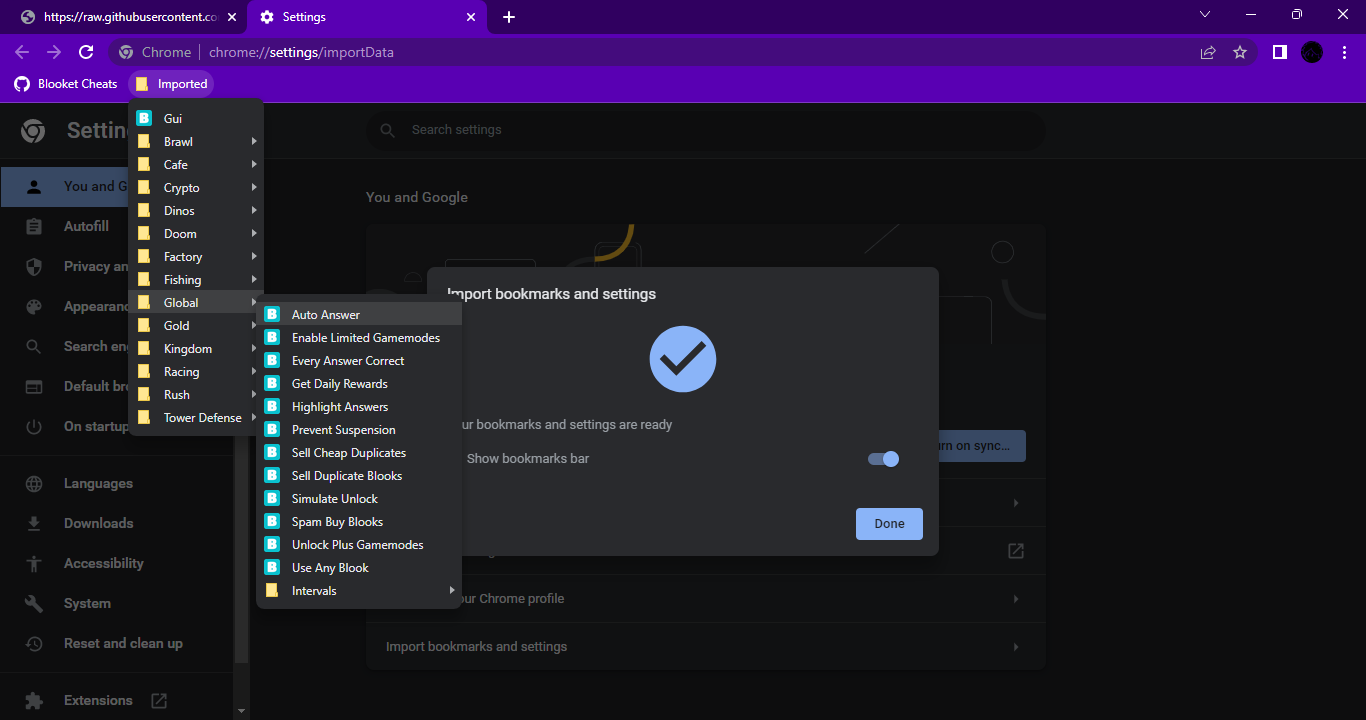Click Highlight Answers bookmark icon

(271, 406)
